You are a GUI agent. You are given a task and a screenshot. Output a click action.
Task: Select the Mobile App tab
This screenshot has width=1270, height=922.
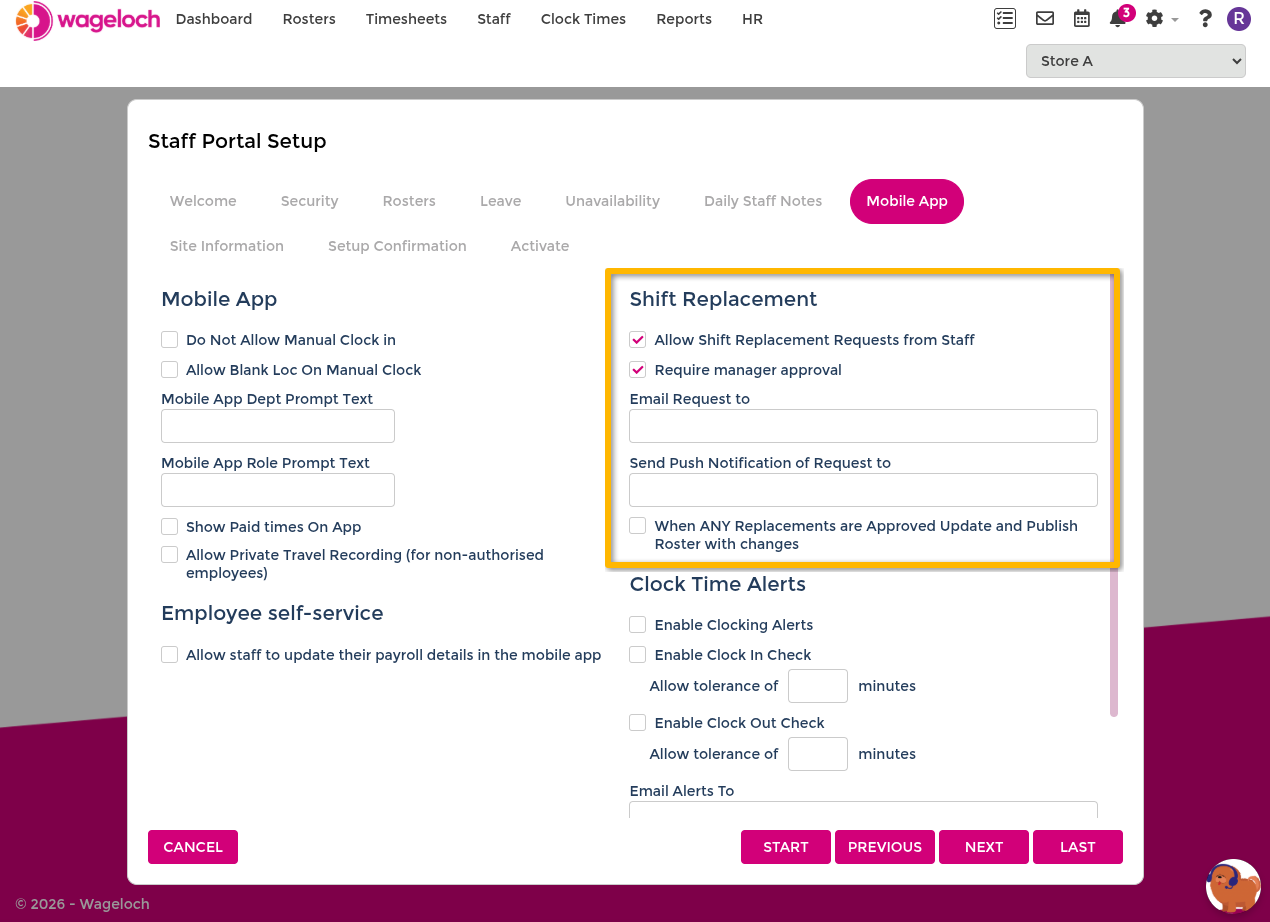point(907,201)
